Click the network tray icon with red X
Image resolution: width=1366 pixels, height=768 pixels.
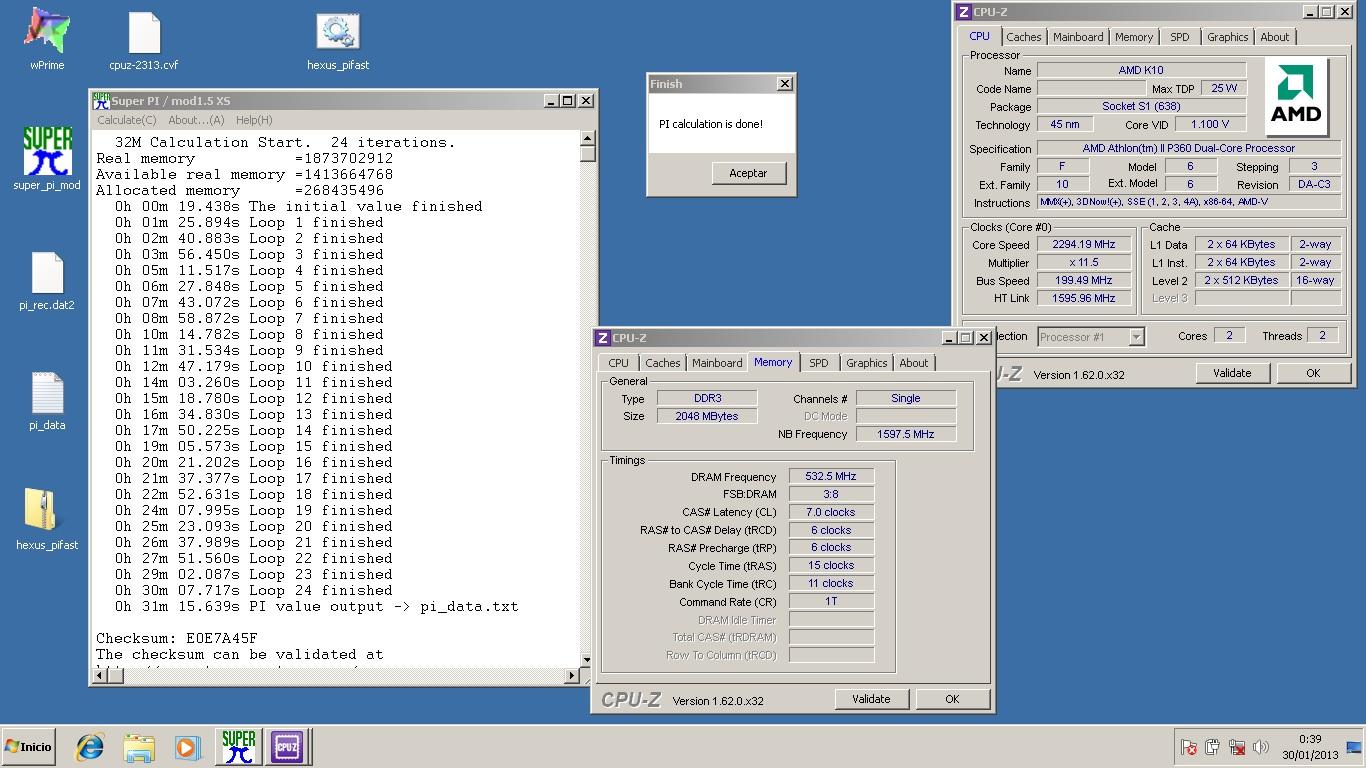click(1237, 747)
